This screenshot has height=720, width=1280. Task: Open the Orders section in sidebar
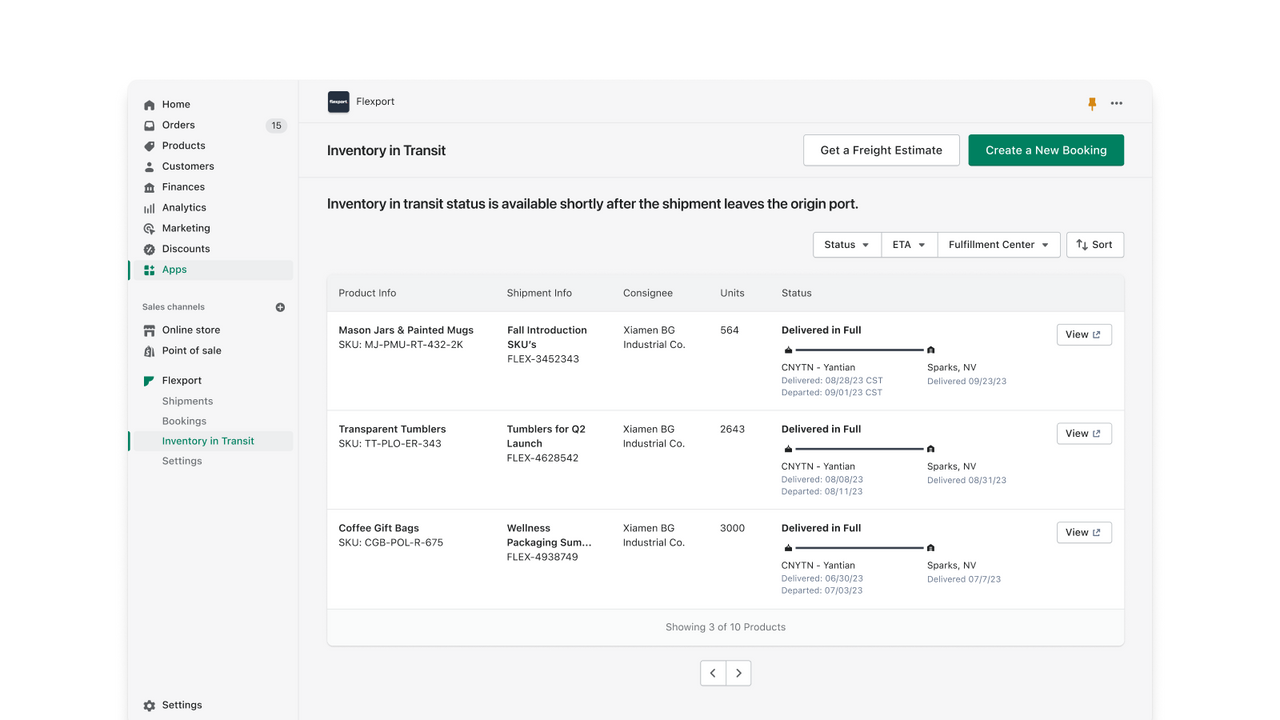(178, 124)
